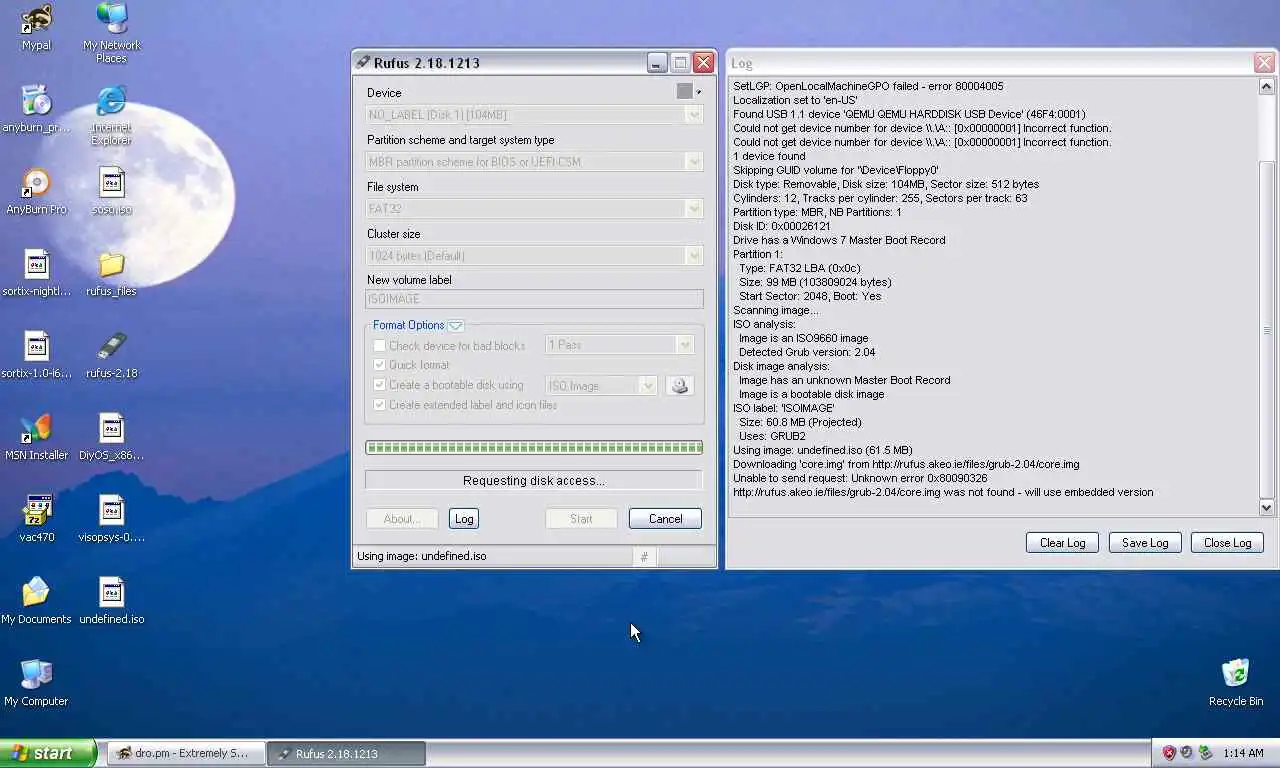The width and height of the screenshot is (1280, 768).
Task: Click the hash (#) checksum button in Rufus
Action: coord(644,557)
